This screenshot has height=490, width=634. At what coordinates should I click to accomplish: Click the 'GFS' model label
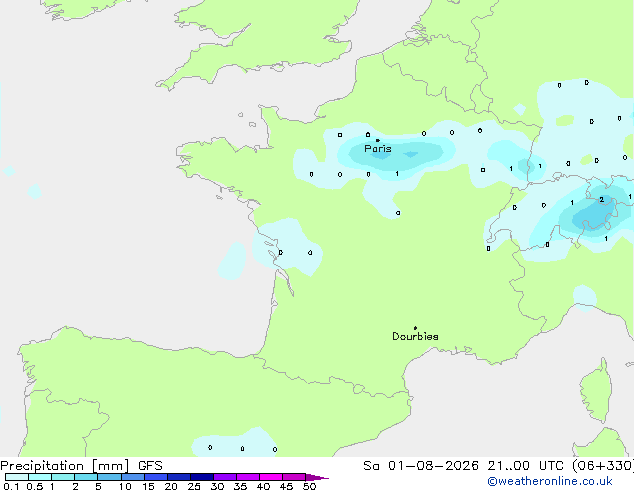150,466
